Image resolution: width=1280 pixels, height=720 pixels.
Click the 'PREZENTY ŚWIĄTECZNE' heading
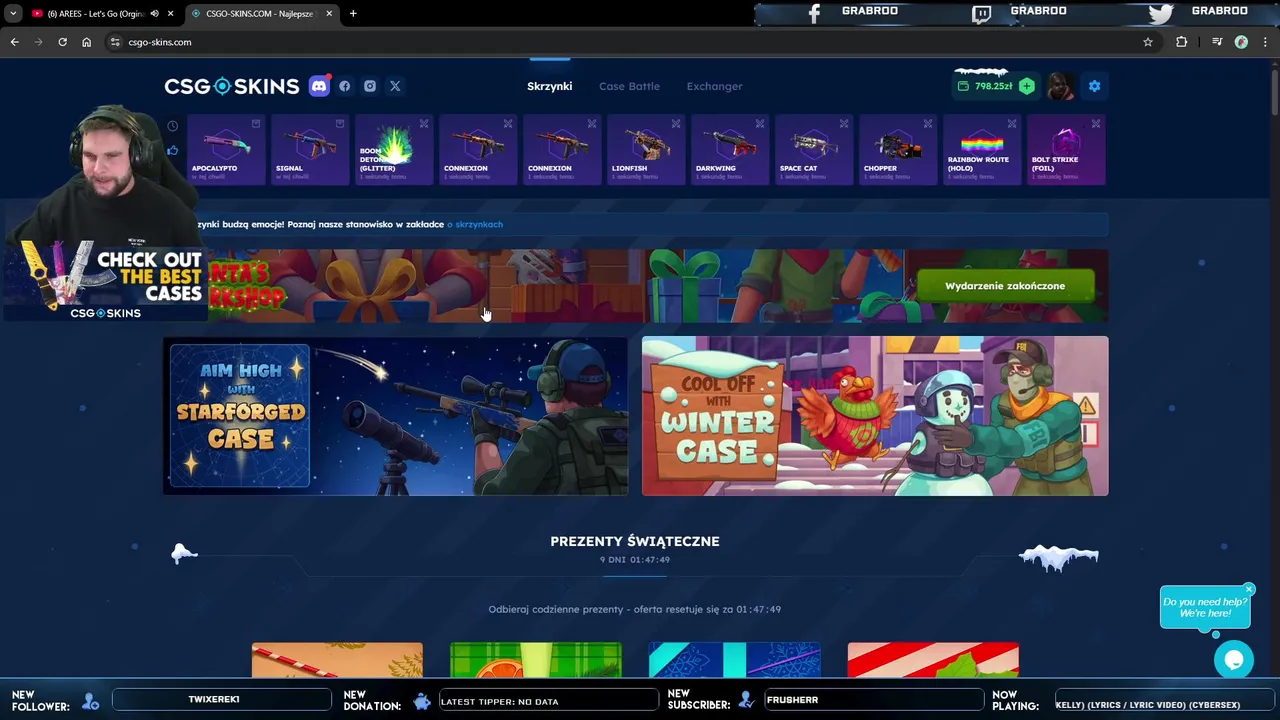(635, 541)
